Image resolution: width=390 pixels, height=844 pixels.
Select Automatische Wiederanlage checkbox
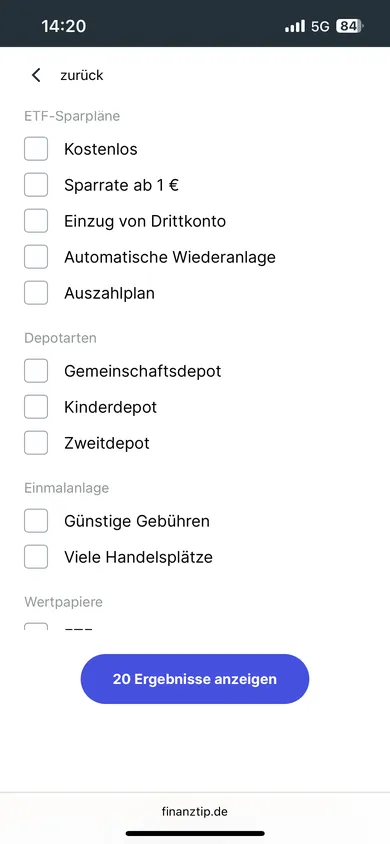pyautogui.click(x=36, y=257)
